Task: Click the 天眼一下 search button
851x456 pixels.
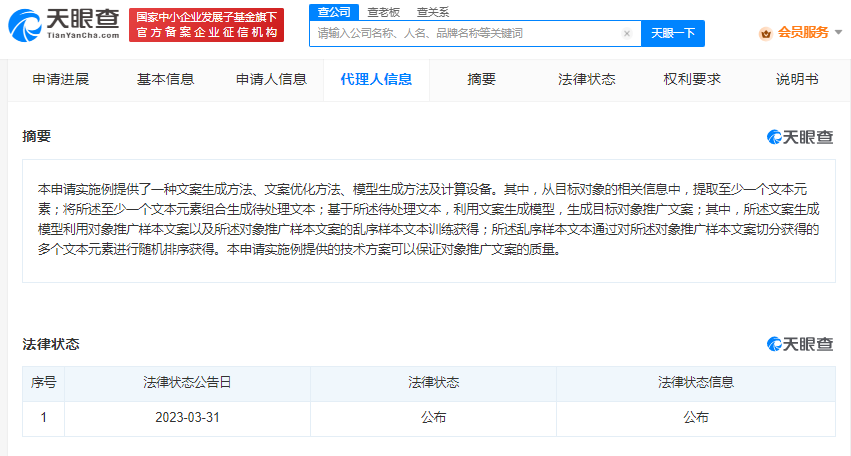Action: pyautogui.click(x=672, y=33)
